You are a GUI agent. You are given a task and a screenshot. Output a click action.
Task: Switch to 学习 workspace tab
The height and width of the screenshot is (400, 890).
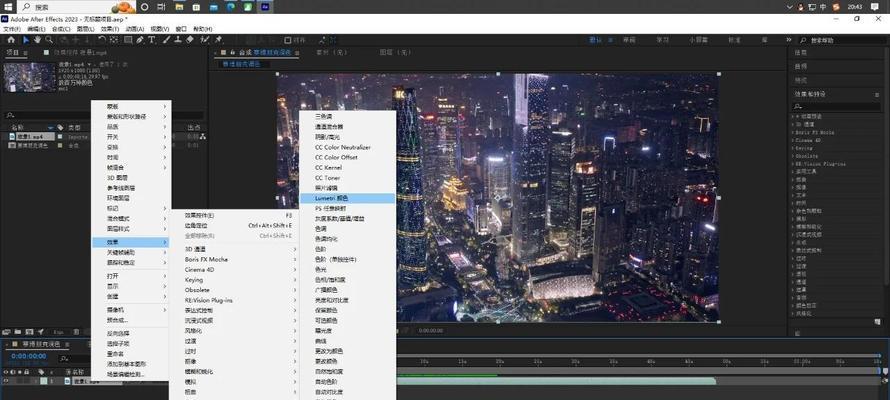[662, 40]
